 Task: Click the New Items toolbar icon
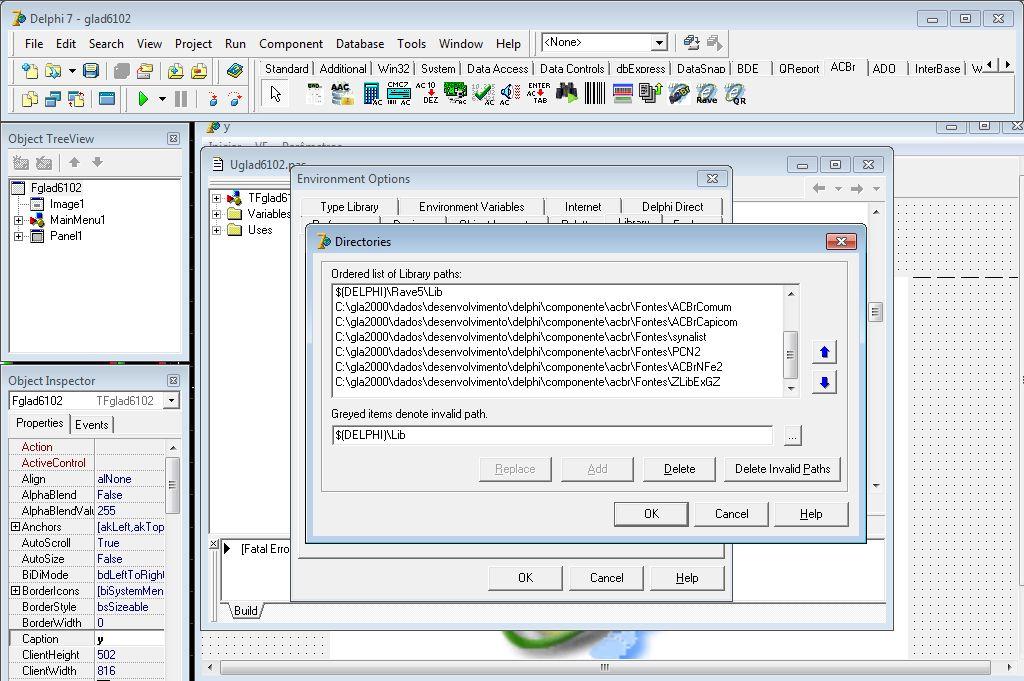tap(29, 71)
